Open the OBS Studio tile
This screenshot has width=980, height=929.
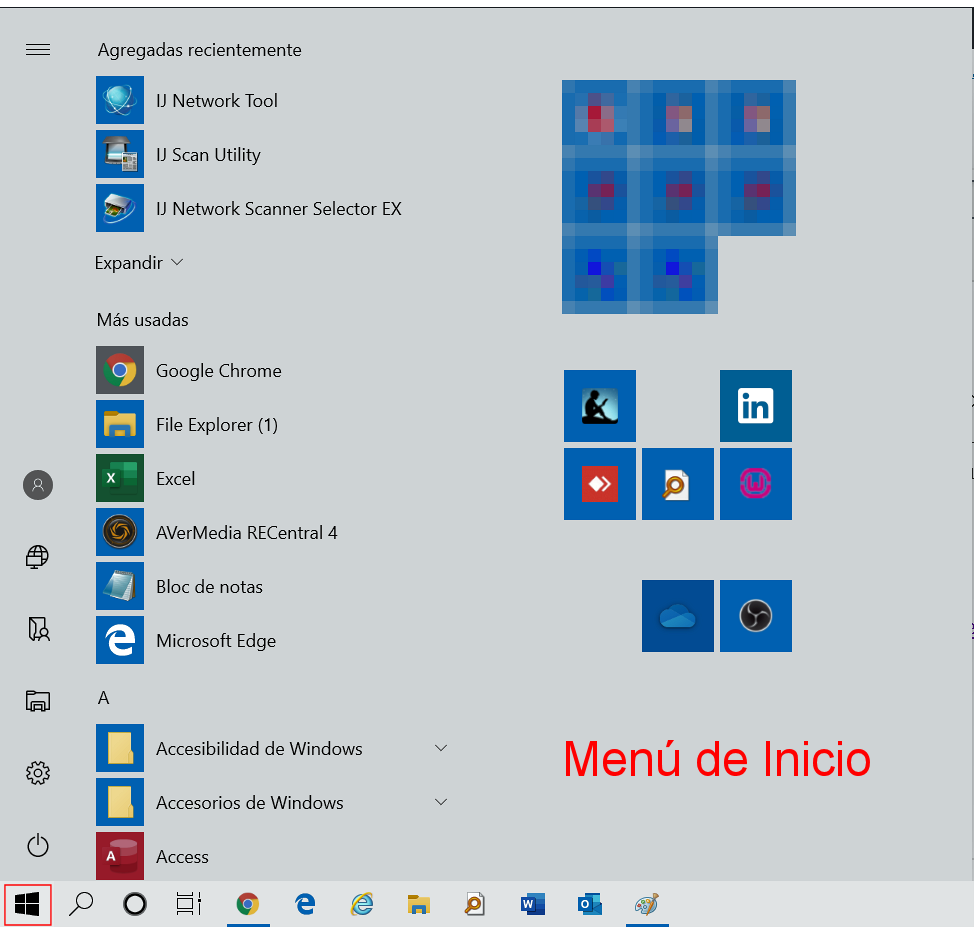pos(756,616)
